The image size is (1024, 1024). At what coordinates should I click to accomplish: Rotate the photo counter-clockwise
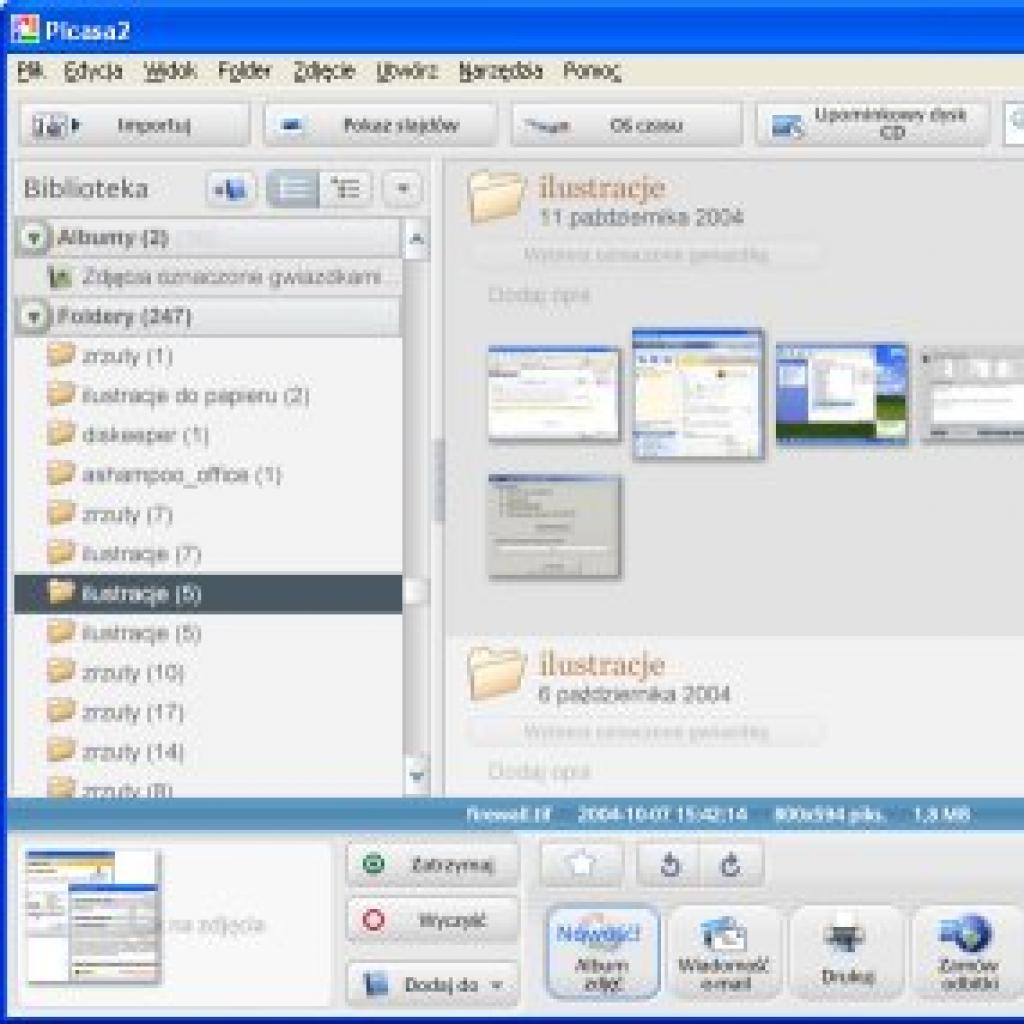tap(669, 865)
